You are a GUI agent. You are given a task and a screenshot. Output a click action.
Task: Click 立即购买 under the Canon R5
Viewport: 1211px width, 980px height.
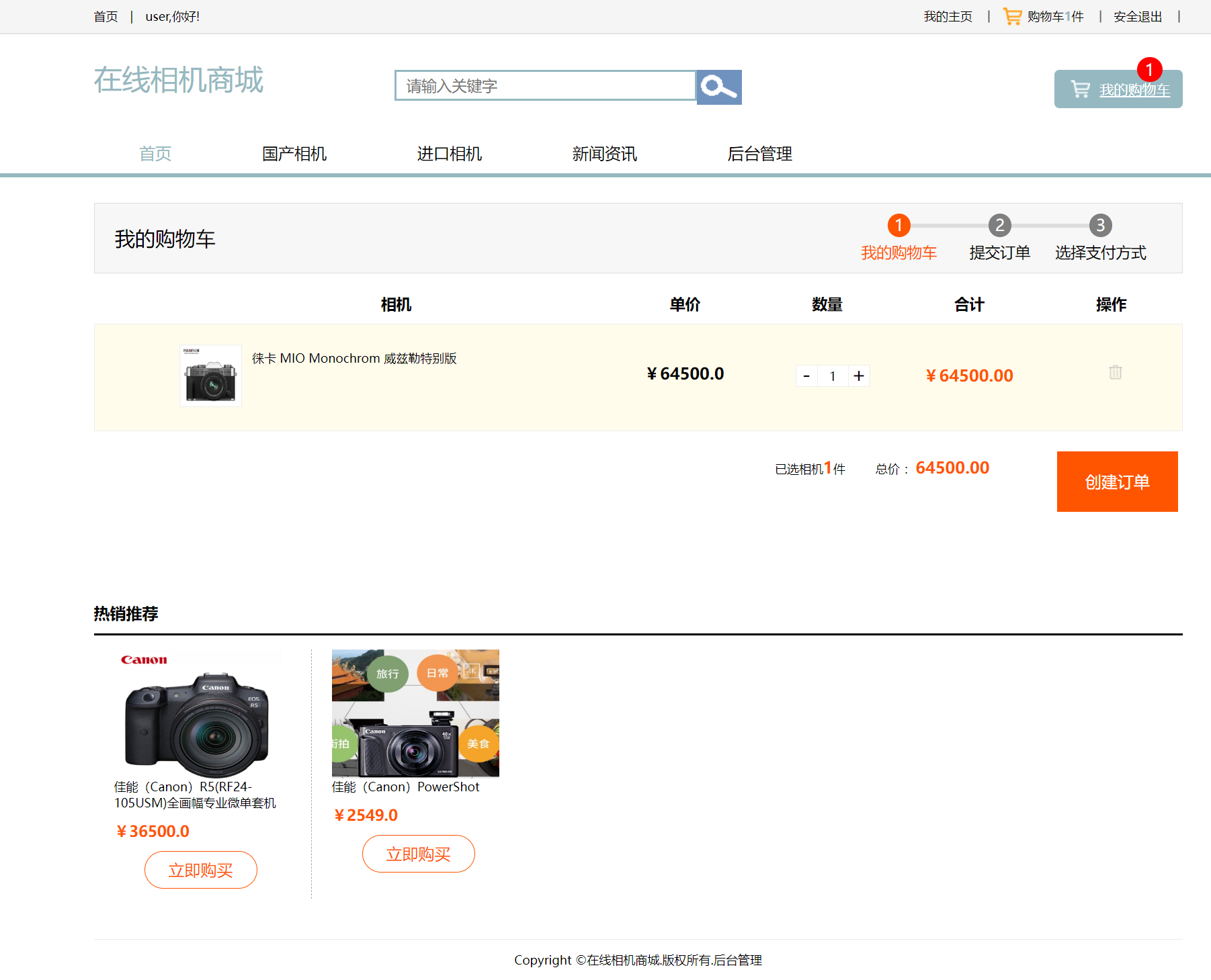200,869
